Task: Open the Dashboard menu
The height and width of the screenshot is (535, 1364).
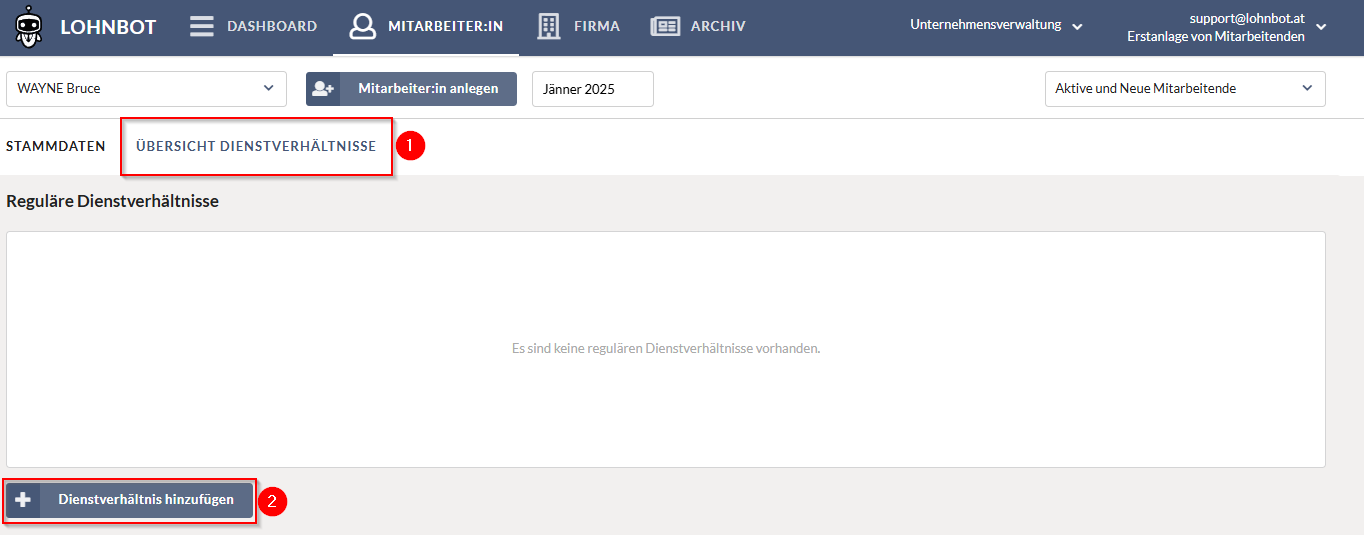Action: (x=254, y=26)
